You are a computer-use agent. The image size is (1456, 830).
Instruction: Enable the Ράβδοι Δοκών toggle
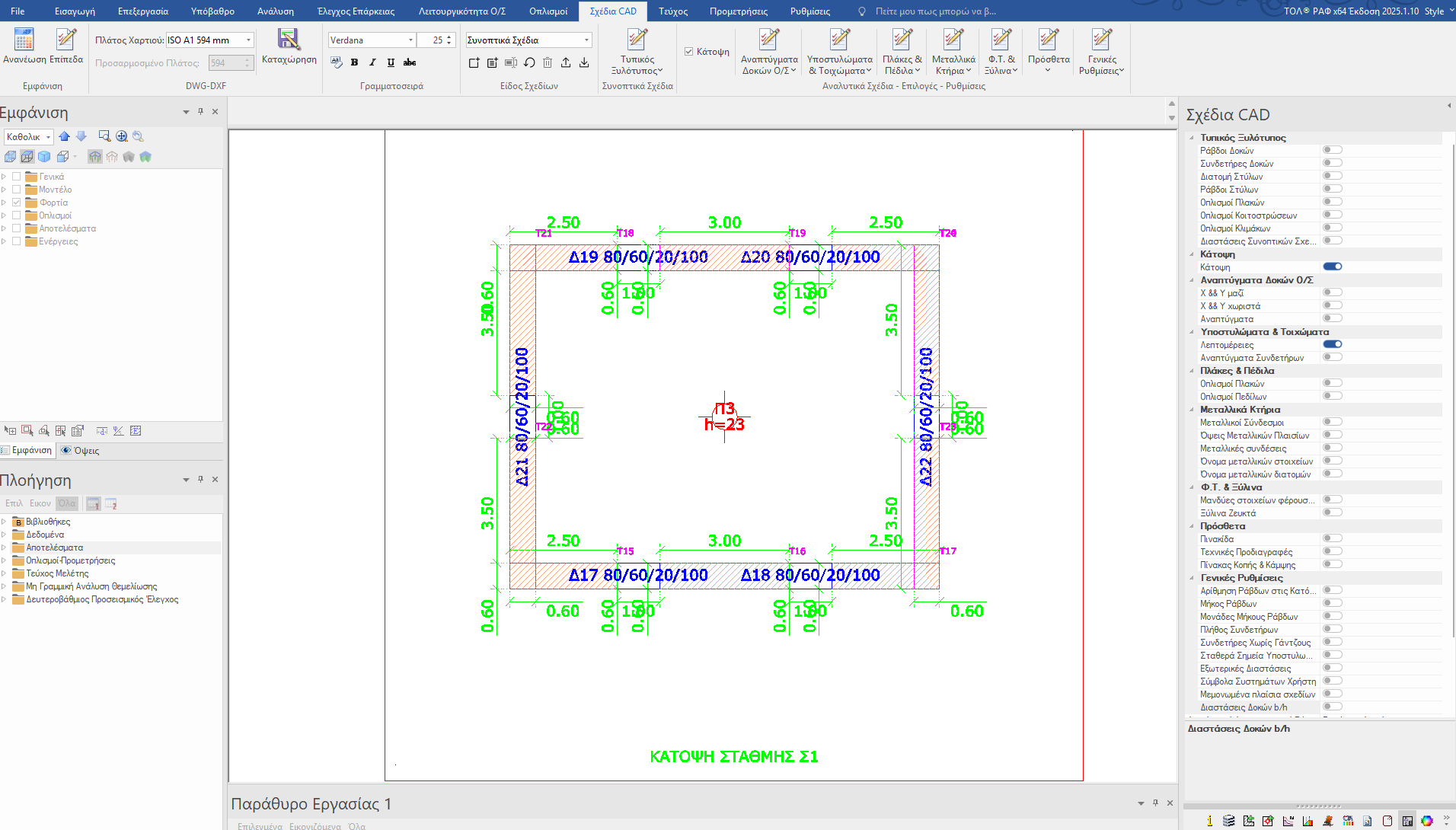point(1332,150)
